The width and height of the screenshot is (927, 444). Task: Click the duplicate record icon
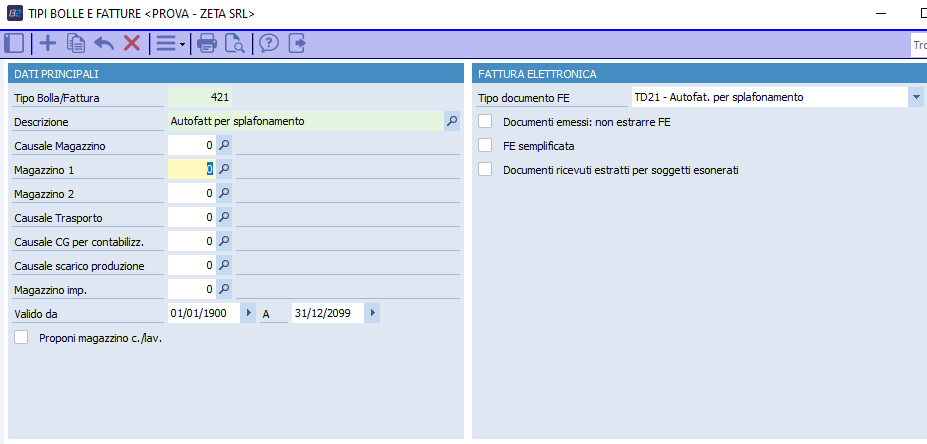coord(76,43)
